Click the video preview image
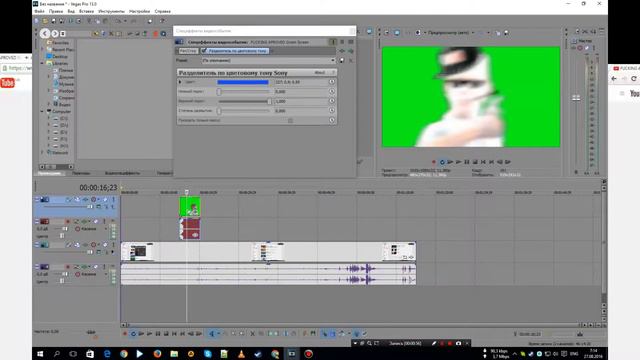640x360 pixels. tap(471, 97)
